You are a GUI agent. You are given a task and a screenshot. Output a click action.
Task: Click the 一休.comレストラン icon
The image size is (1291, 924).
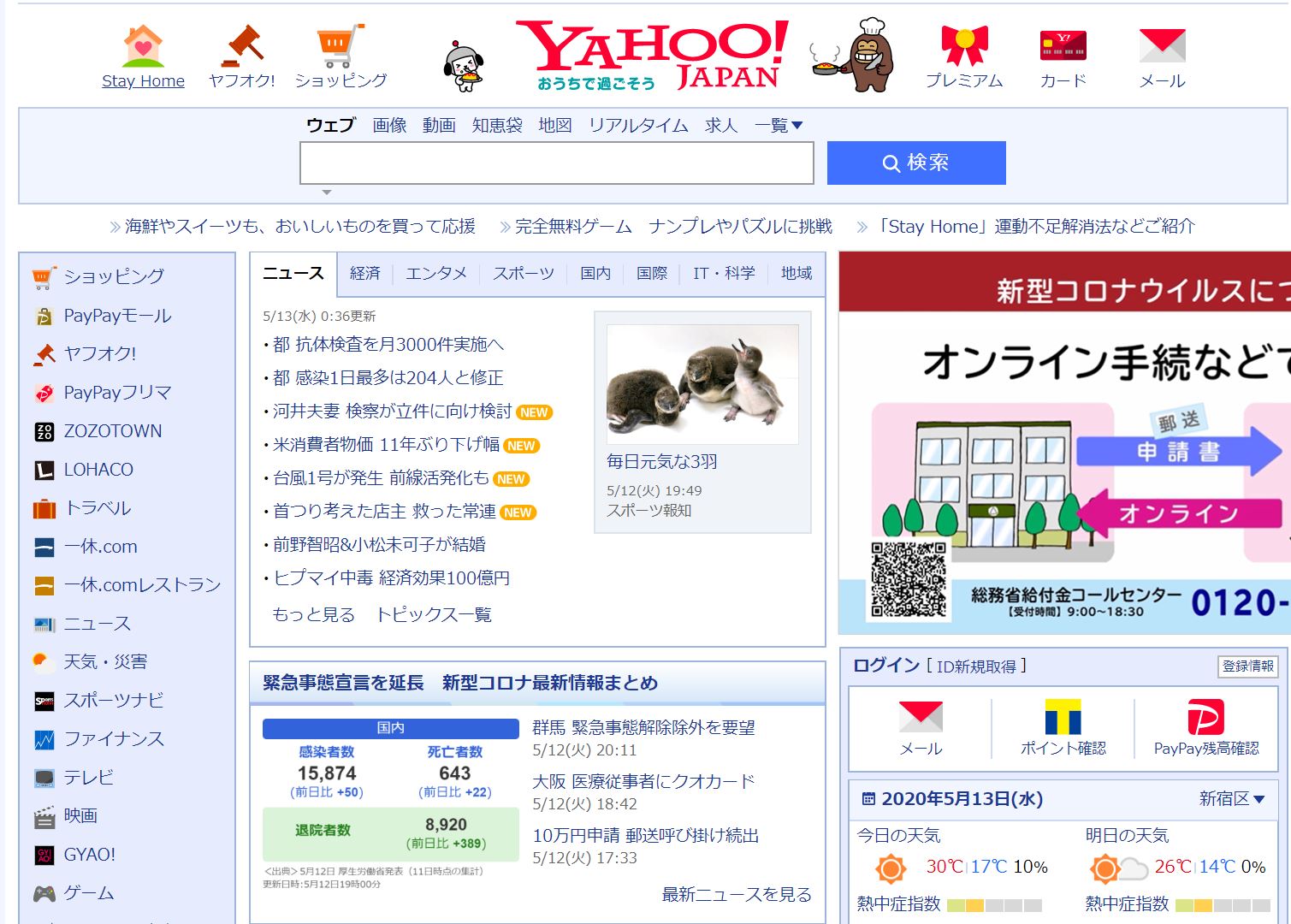(44, 585)
